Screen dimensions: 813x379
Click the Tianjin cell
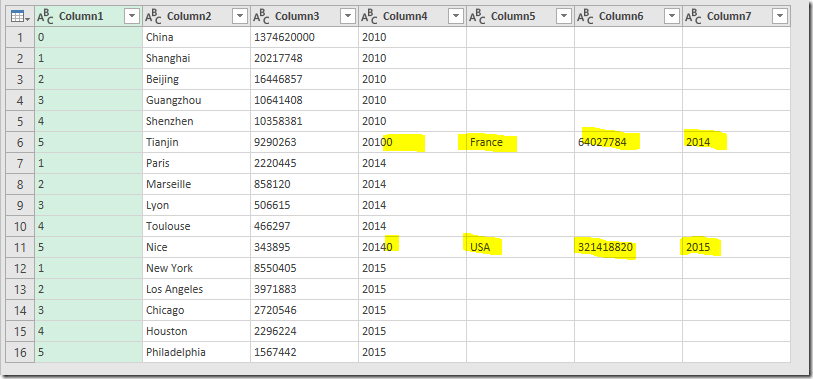coord(197,142)
